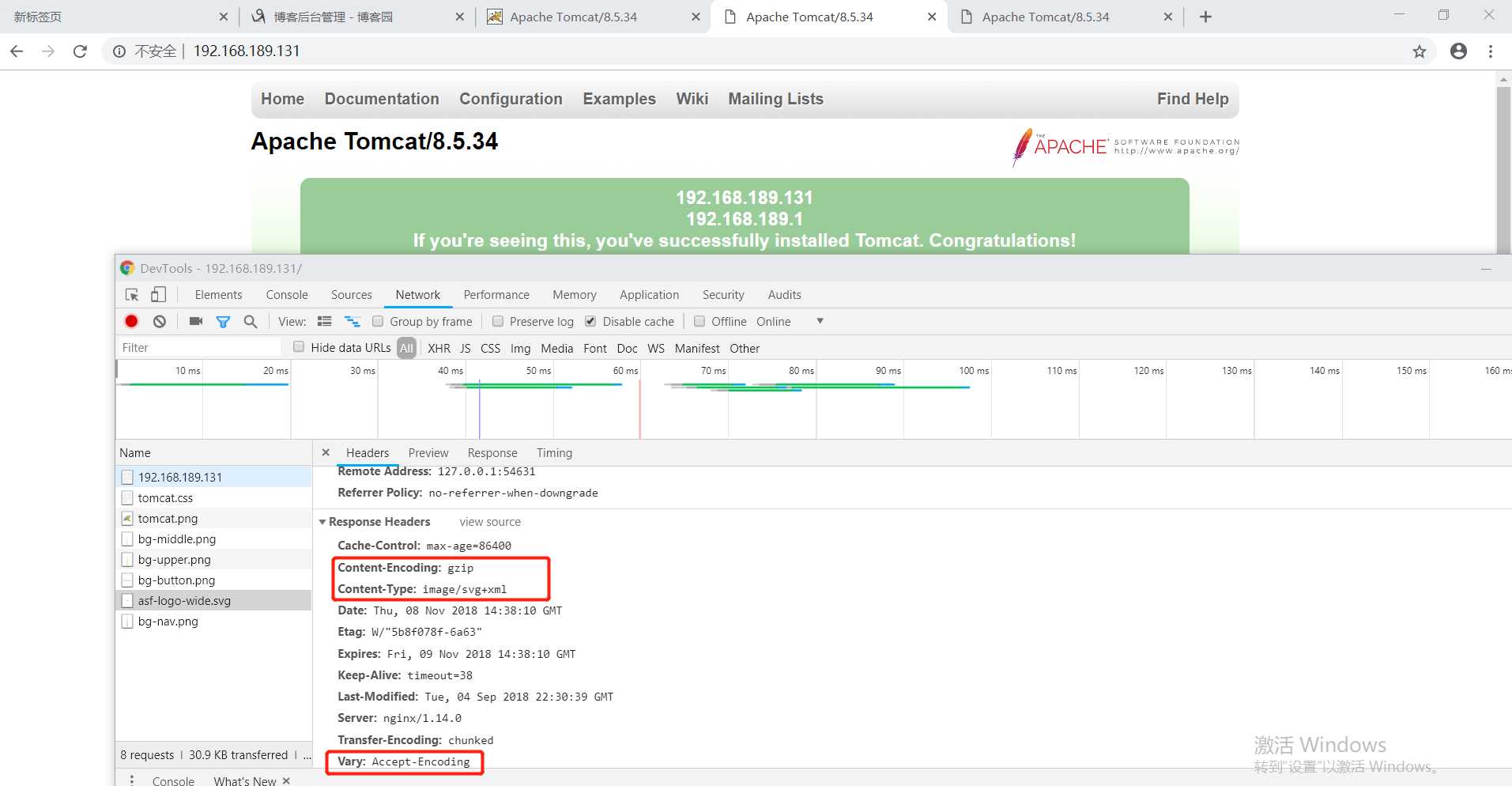This screenshot has width=1512, height=786.
Task: Select the bg-nav.png request
Action: [x=213, y=622]
